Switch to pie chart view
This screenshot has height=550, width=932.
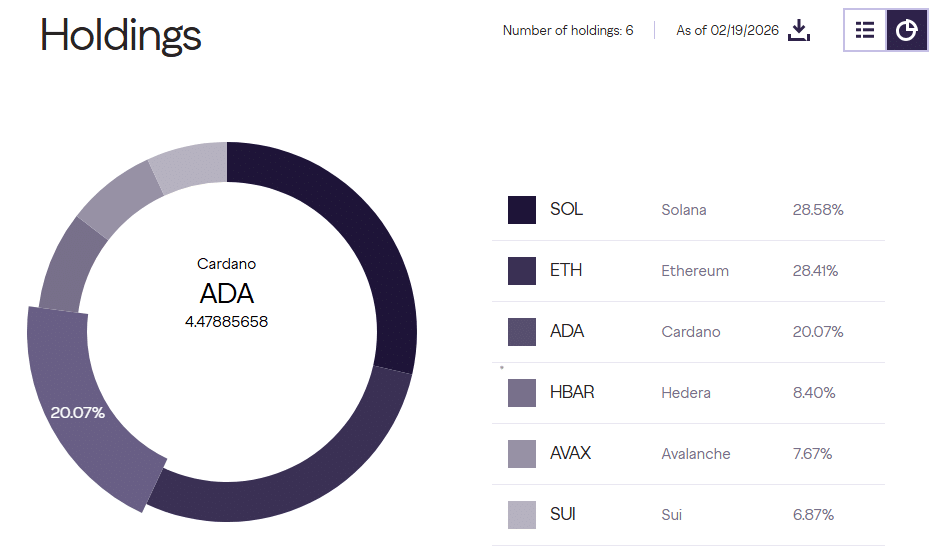pyautogui.click(x=906, y=30)
